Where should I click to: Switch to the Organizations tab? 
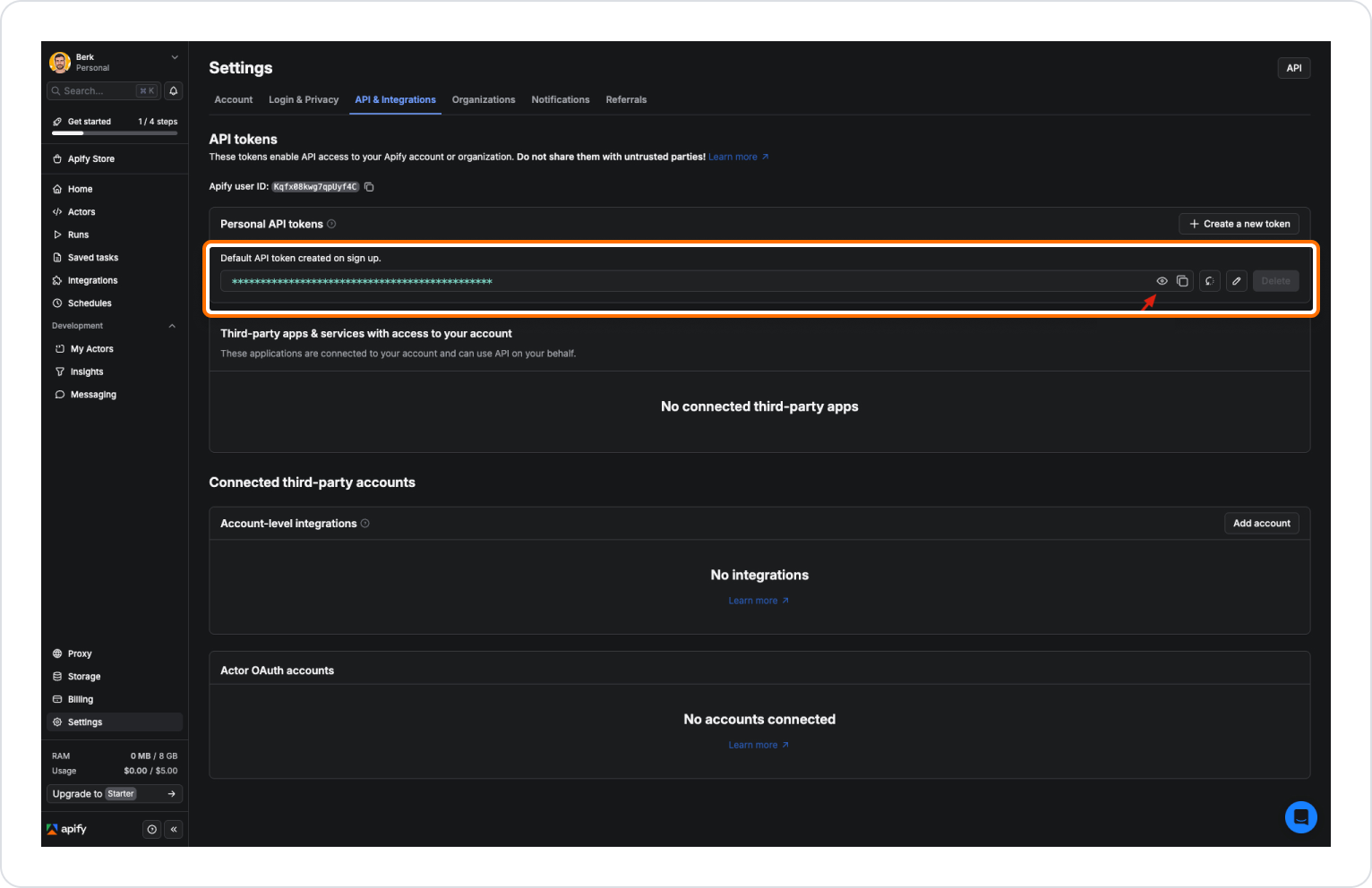click(484, 99)
